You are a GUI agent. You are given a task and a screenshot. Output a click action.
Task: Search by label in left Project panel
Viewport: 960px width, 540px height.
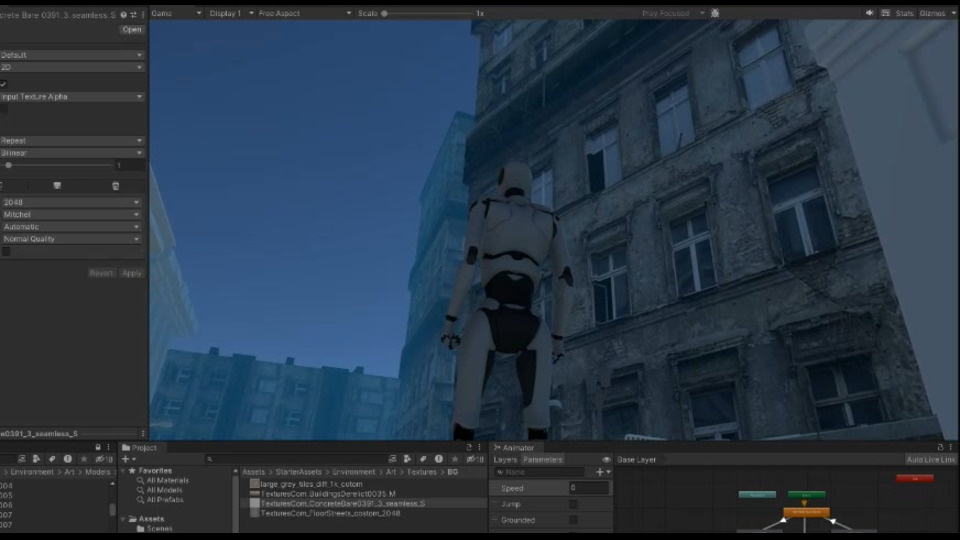click(52, 459)
